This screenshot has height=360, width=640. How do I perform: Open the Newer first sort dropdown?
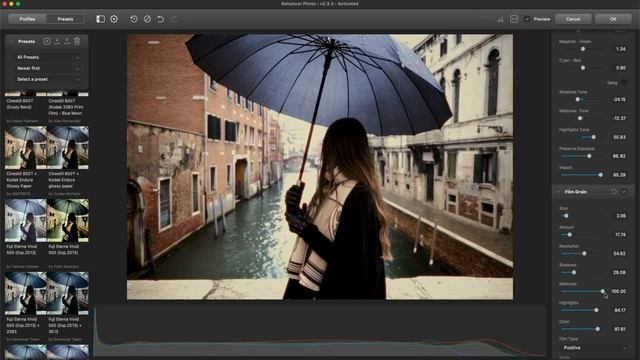click(x=47, y=69)
